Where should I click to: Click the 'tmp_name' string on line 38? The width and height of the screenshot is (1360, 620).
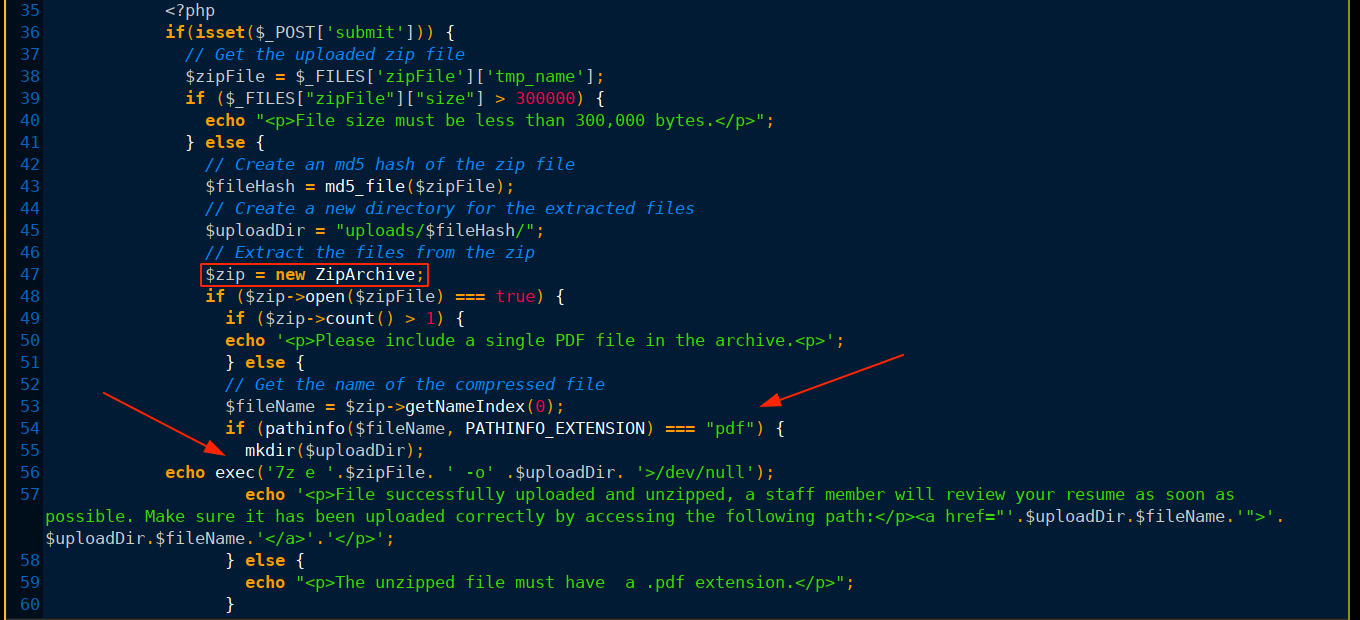pos(549,76)
